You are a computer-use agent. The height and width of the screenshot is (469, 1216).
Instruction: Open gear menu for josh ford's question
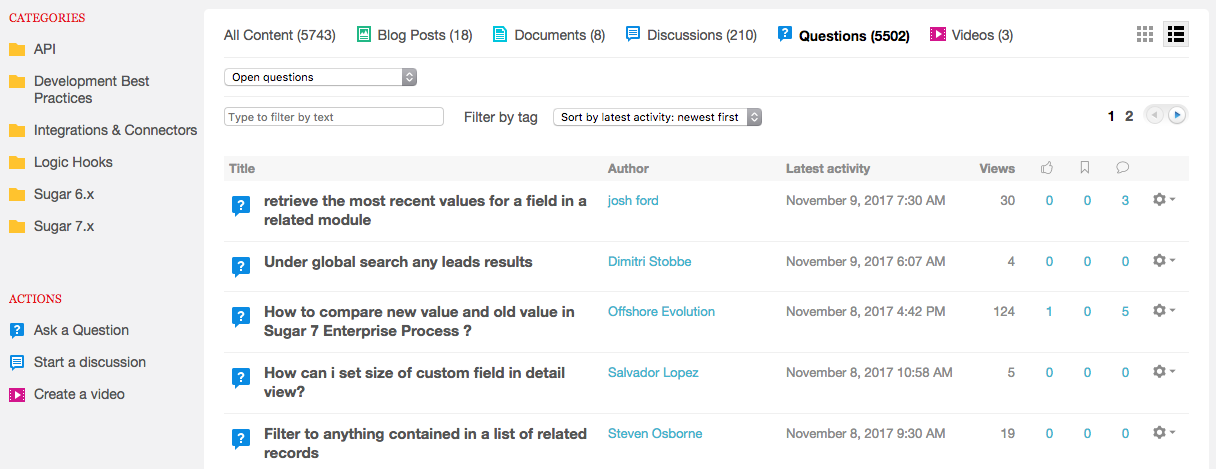pos(1163,200)
